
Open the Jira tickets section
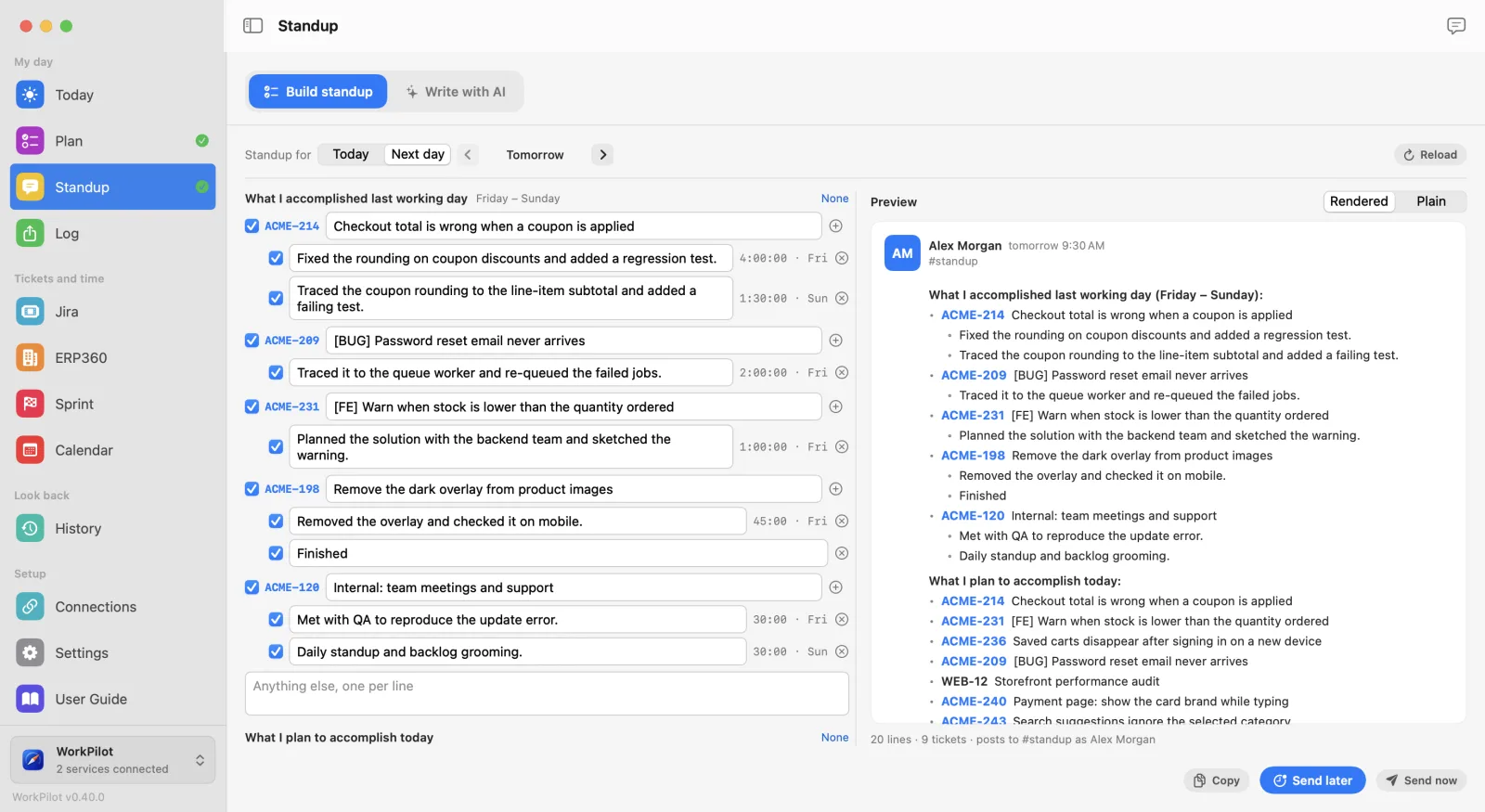coord(112,312)
